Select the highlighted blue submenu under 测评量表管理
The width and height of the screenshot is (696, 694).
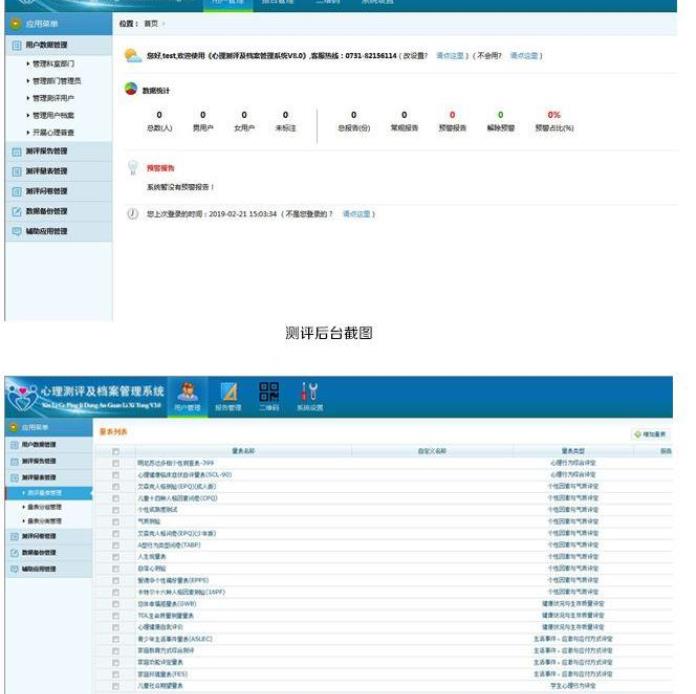point(49,493)
